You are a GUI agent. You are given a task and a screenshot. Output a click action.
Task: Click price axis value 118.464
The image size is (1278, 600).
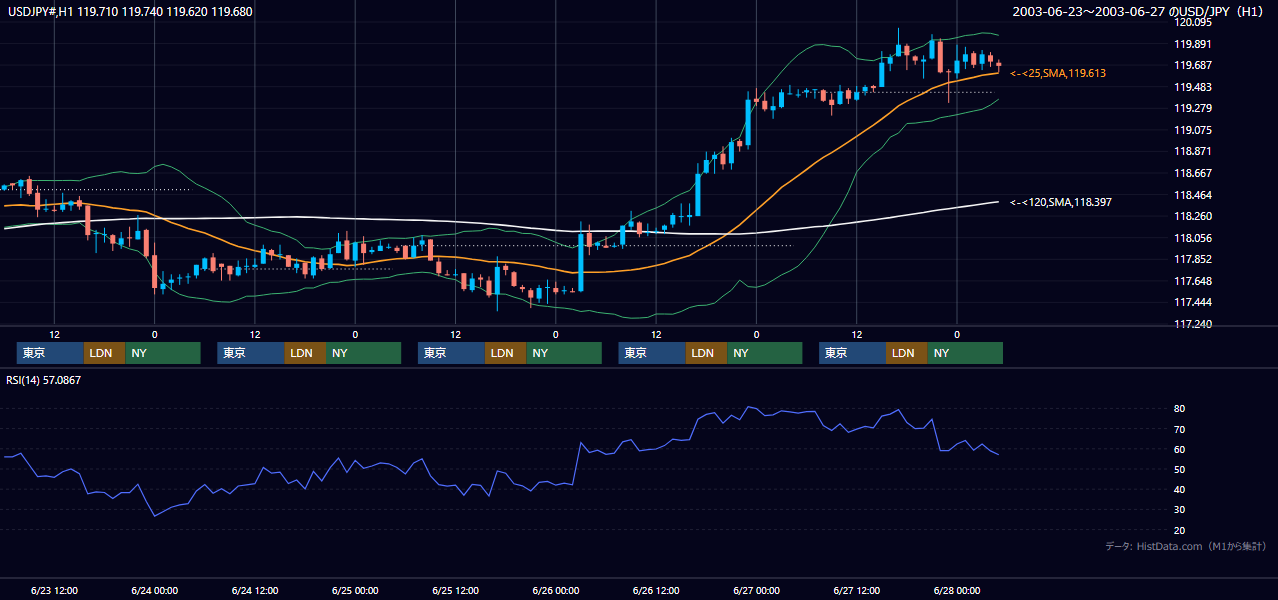(x=1193, y=195)
